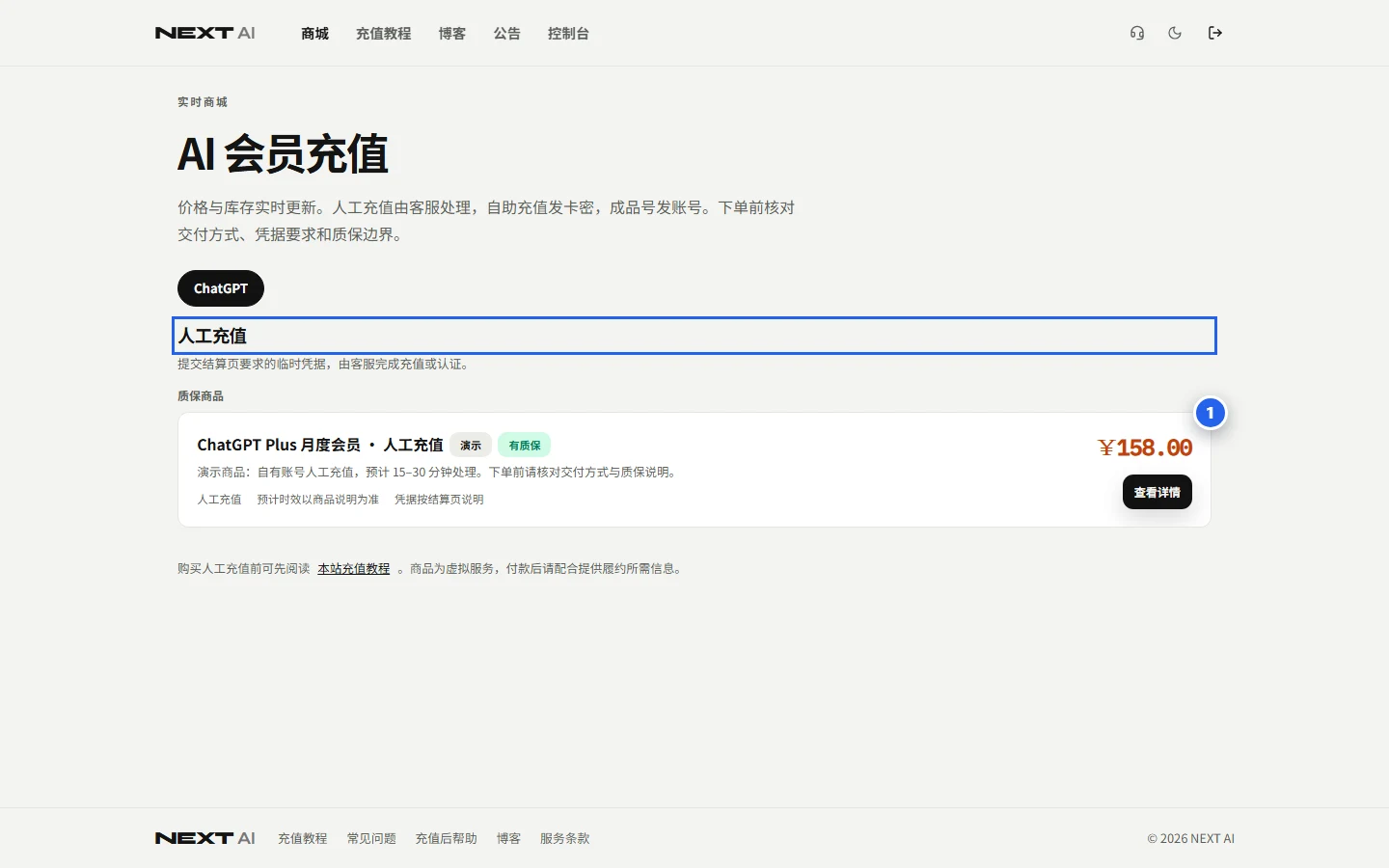This screenshot has height=868, width=1389.
Task: Click the product description starting 演示商品
Action: [x=438, y=473]
